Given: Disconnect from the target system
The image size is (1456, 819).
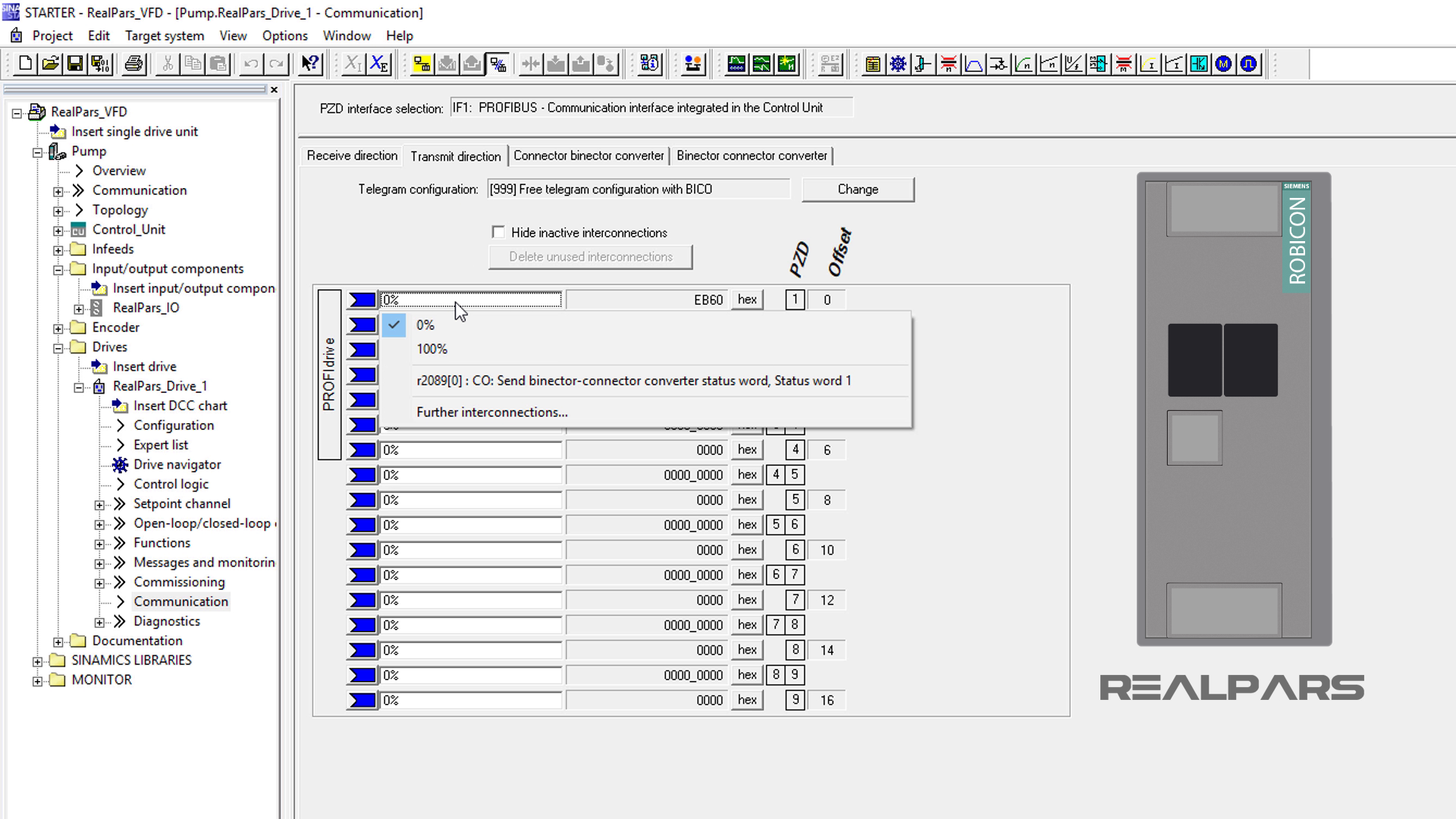Looking at the screenshot, I should point(497,64).
